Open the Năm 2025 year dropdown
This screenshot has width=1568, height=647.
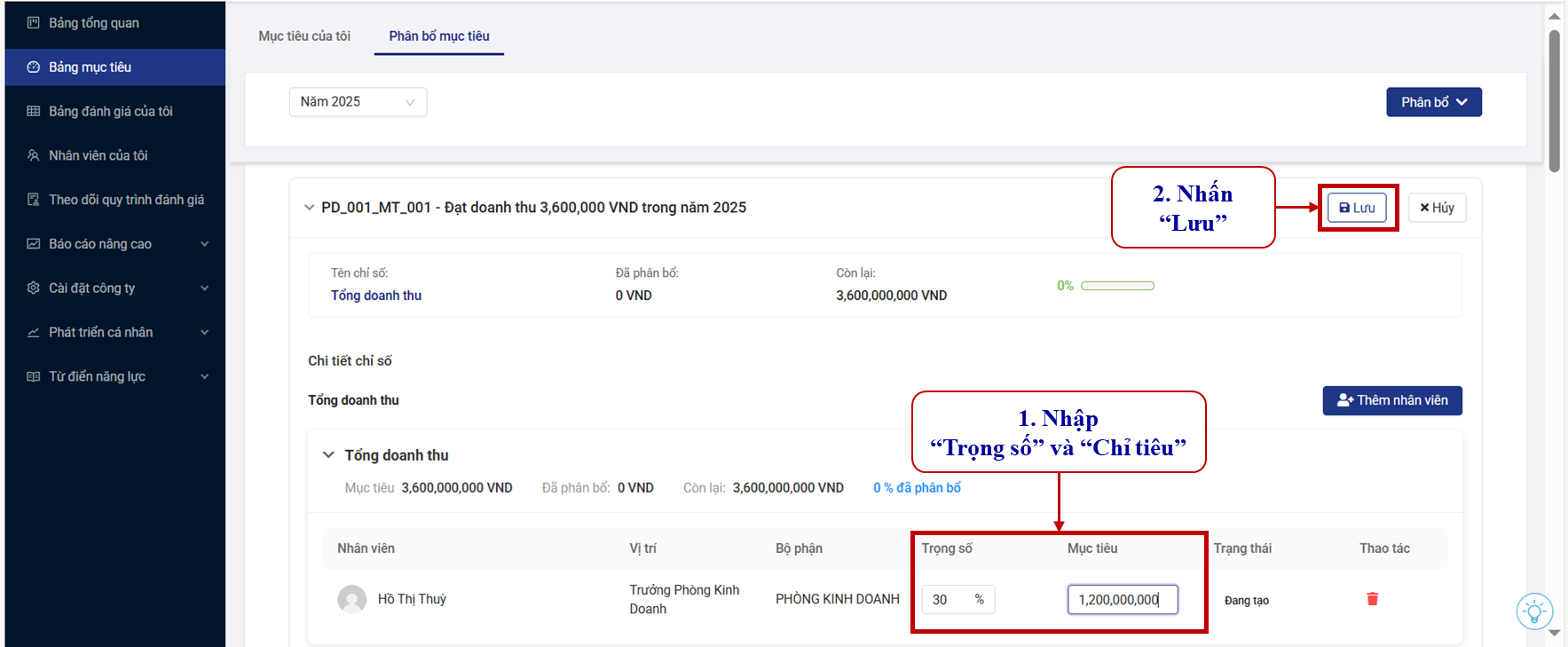358,102
